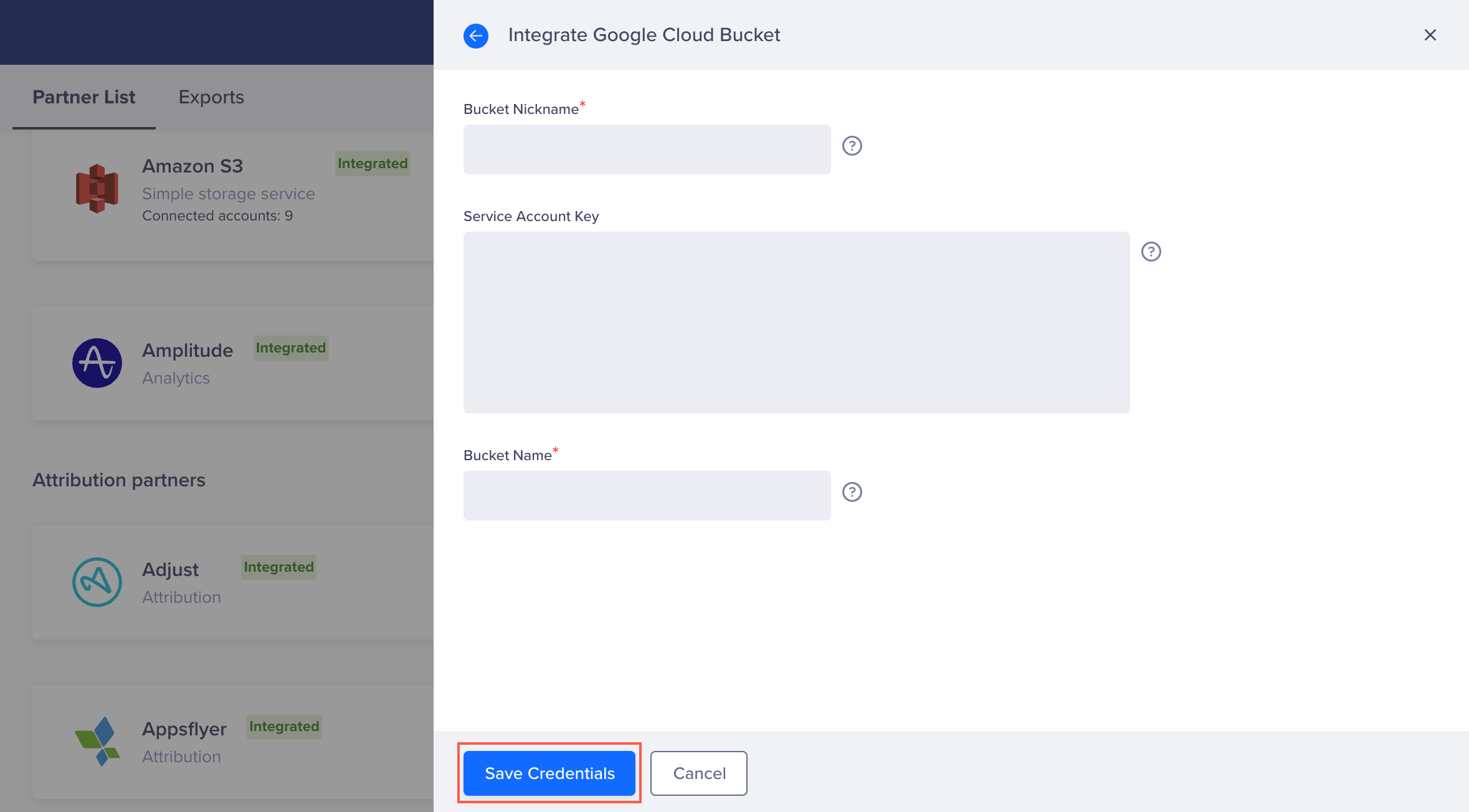Image resolution: width=1469 pixels, height=812 pixels.
Task: Click the blue back arrow icon
Action: point(476,35)
